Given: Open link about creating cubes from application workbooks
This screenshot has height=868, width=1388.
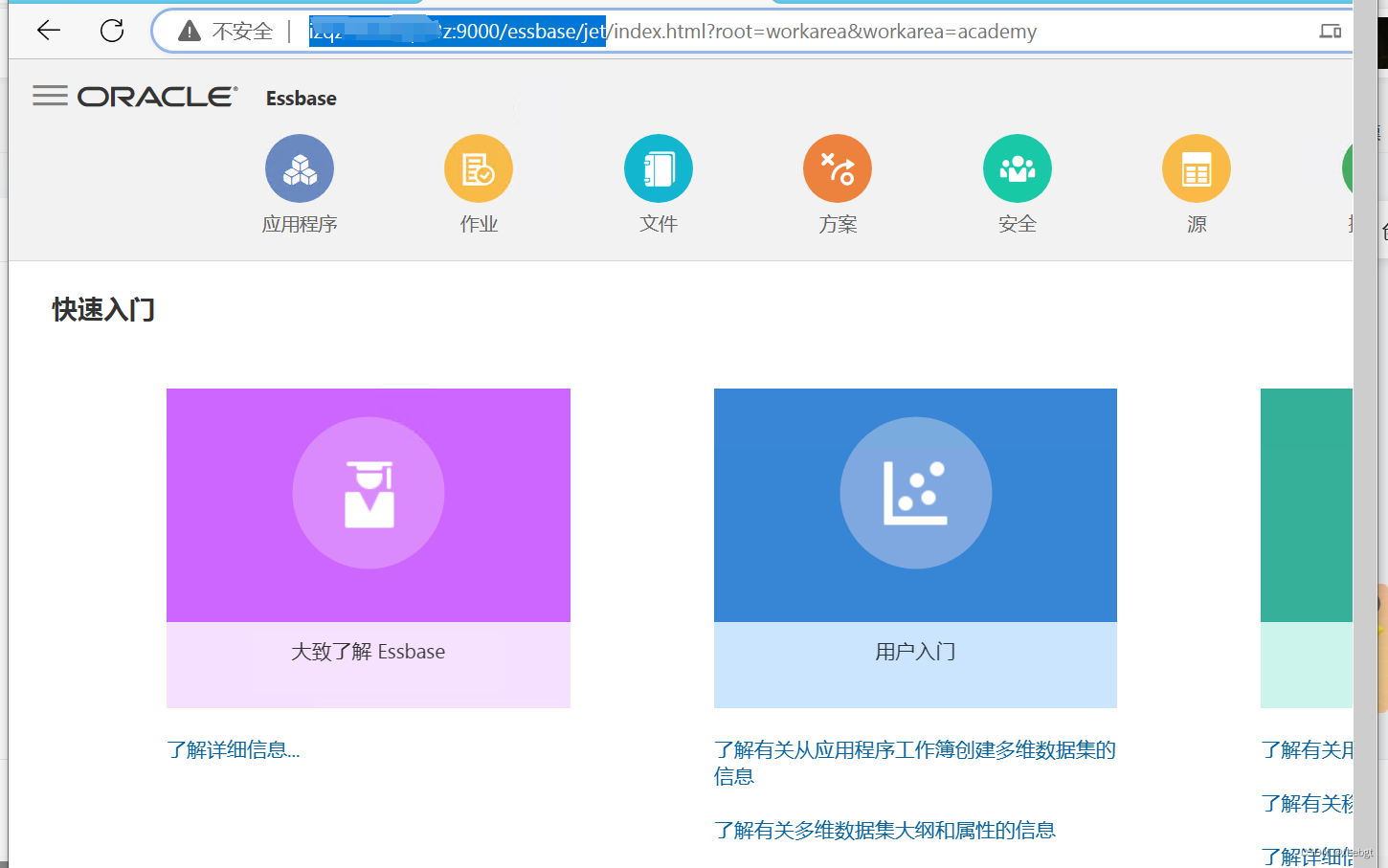Looking at the screenshot, I should click(x=914, y=763).
